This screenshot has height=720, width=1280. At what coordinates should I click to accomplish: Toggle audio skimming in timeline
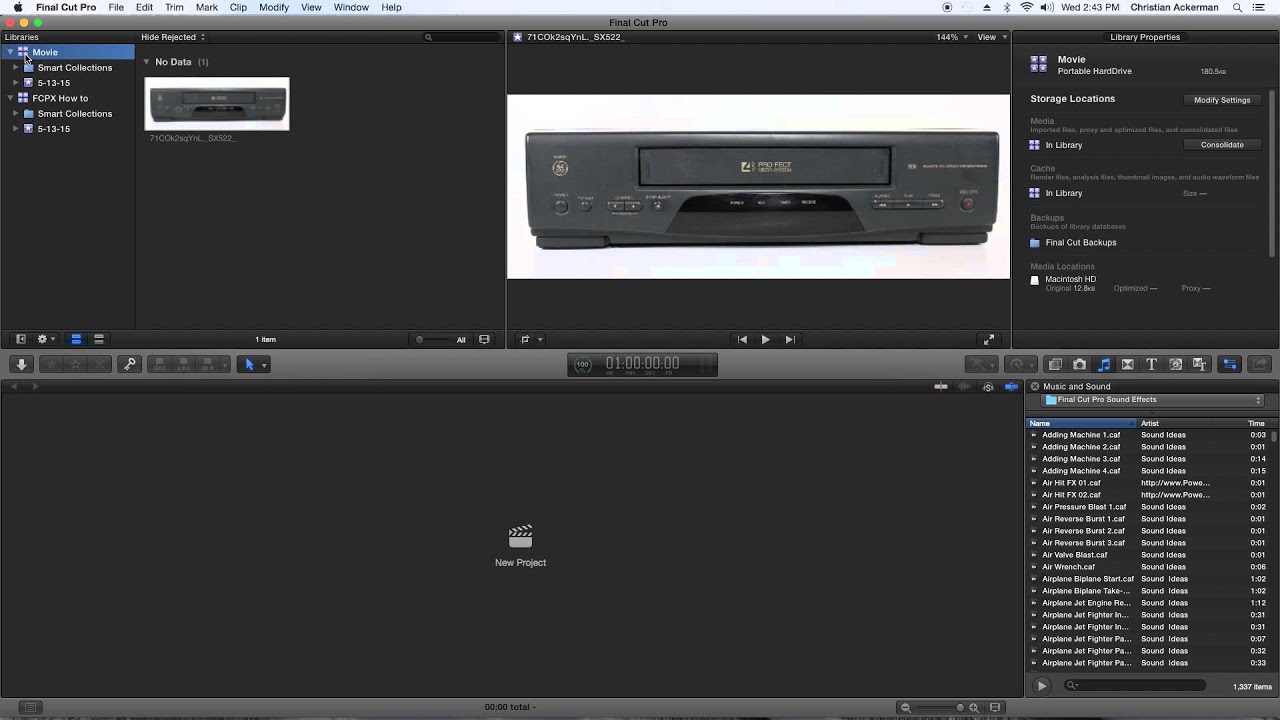click(965, 387)
